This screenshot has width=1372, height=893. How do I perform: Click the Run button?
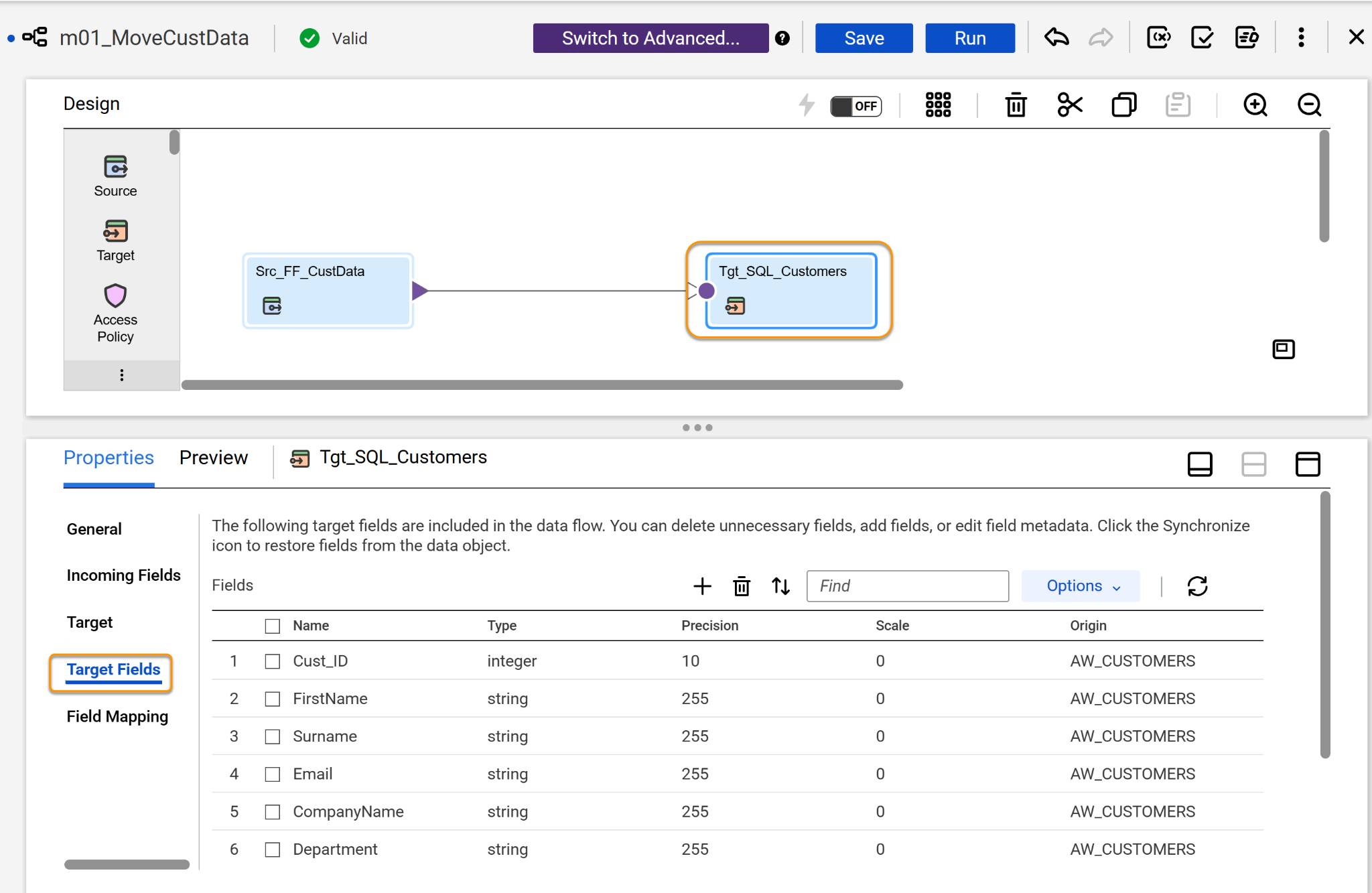970,38
